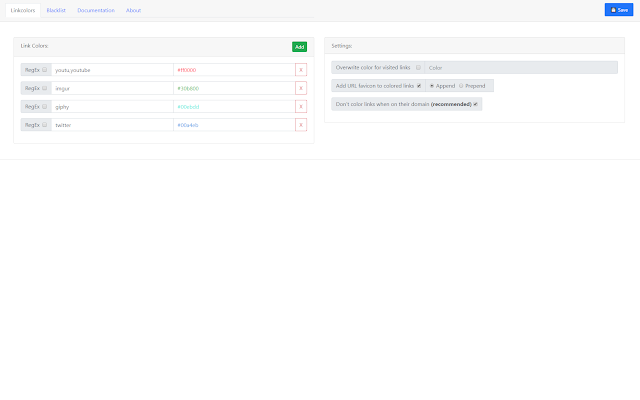This screenshot has width=640, height=400.
Task: Toggle overwrite color for visited links
Action: 418,67
